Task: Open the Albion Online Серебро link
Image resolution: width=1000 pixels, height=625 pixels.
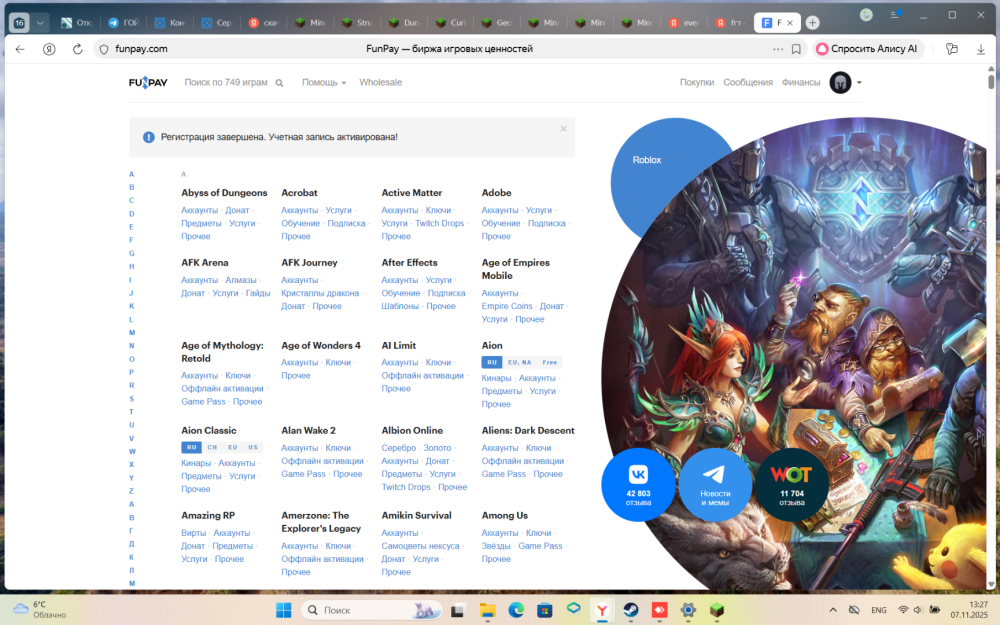Action: click(399, 448)
